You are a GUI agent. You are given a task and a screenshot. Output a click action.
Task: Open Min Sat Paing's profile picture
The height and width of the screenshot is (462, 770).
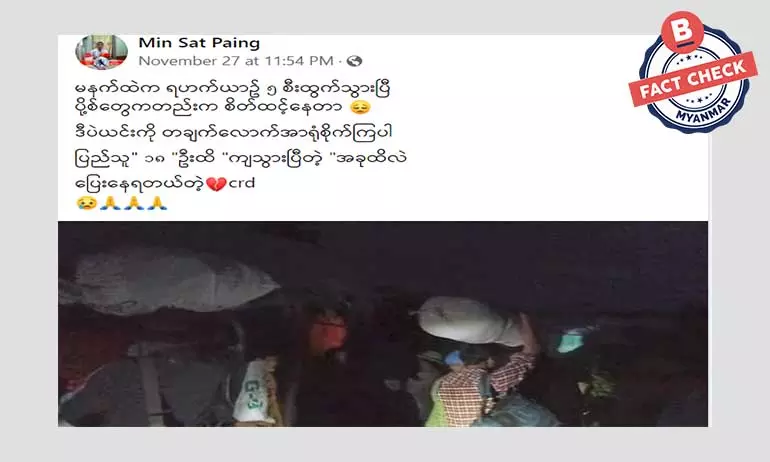point(102,52)
